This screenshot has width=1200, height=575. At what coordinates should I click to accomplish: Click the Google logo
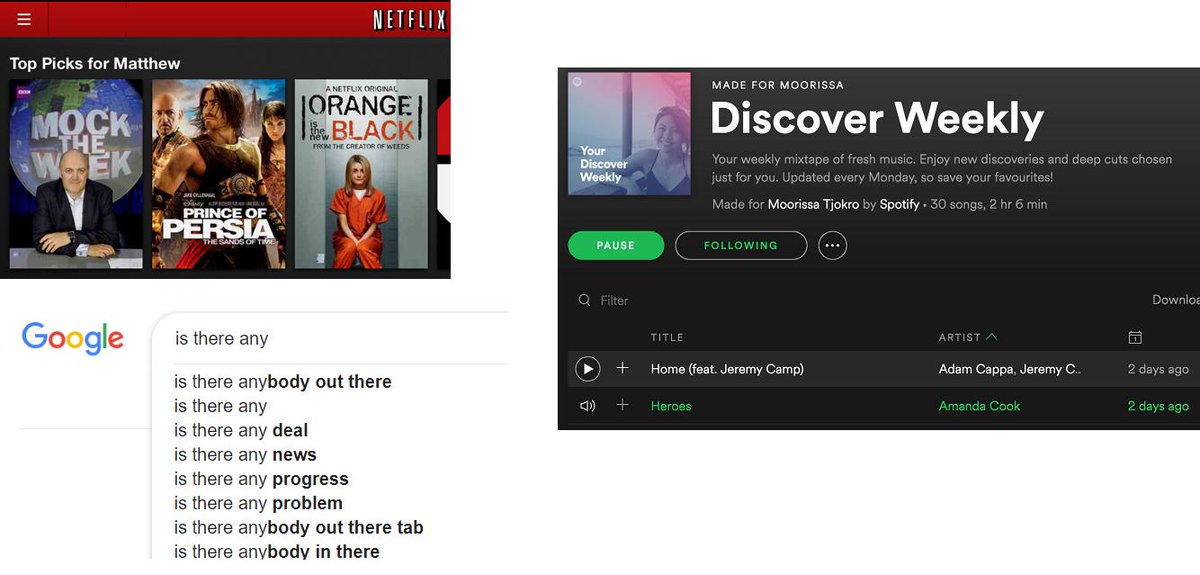tap(73, 338)
